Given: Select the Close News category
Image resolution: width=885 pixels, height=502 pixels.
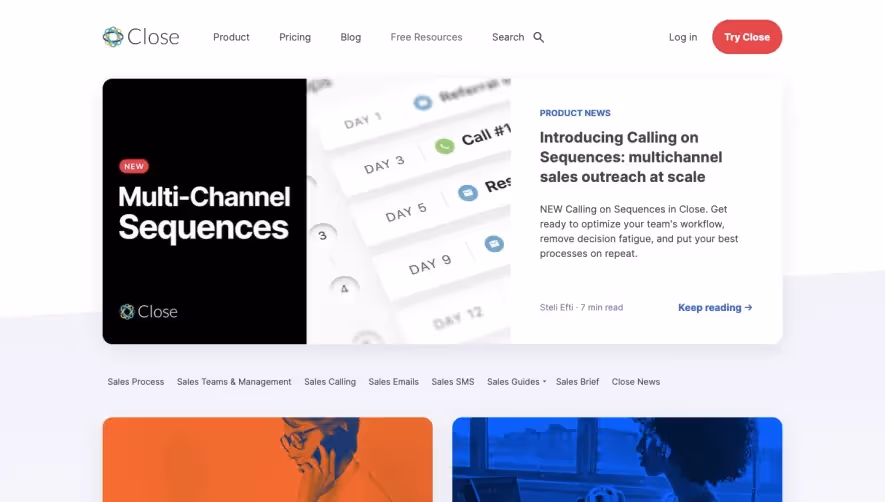Looking at the screenshot, I should [x=636, y=382].
